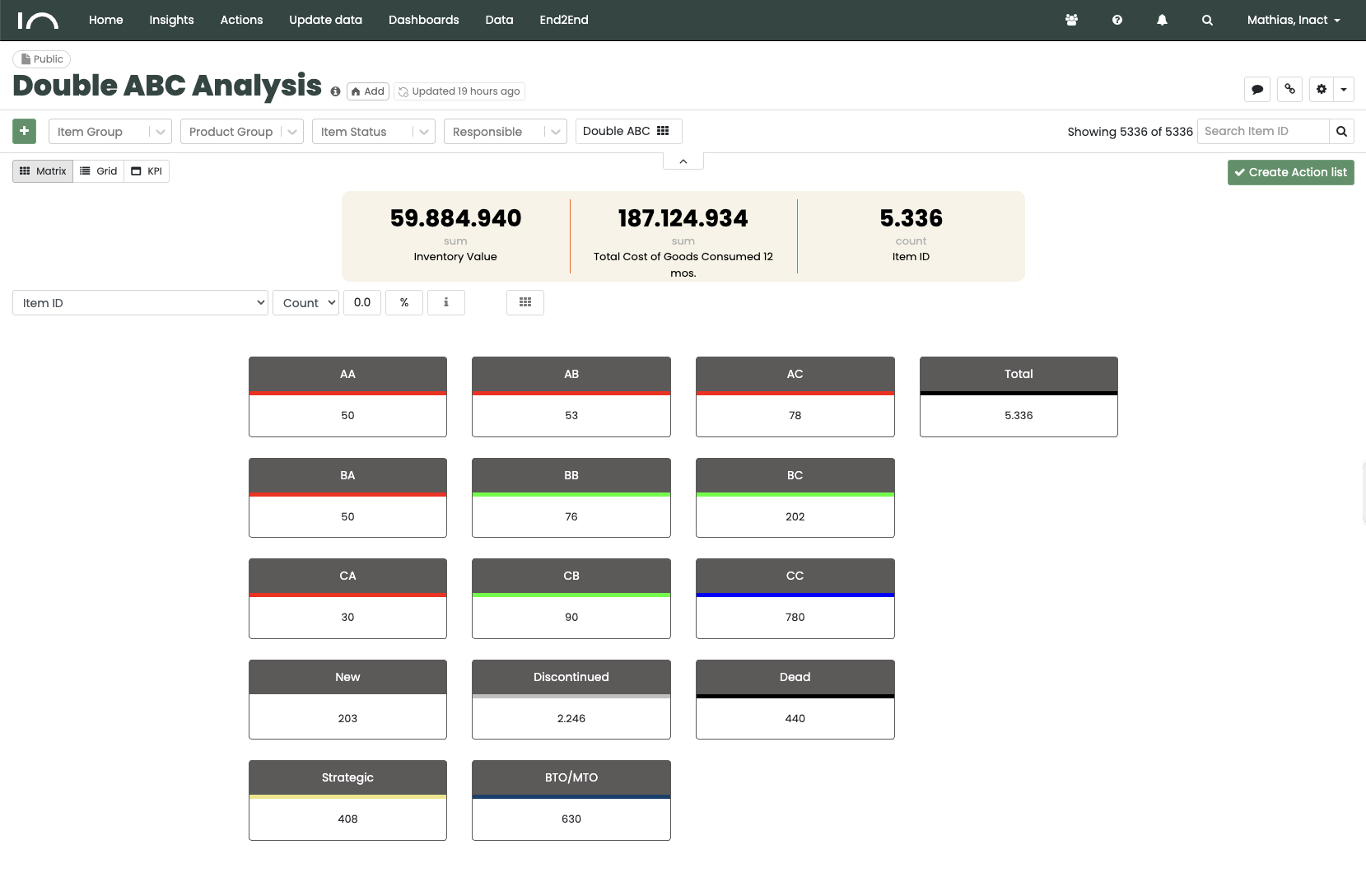1366x896 pixels.
Task: Click the matrix layout grid icon
Action: 525,302
